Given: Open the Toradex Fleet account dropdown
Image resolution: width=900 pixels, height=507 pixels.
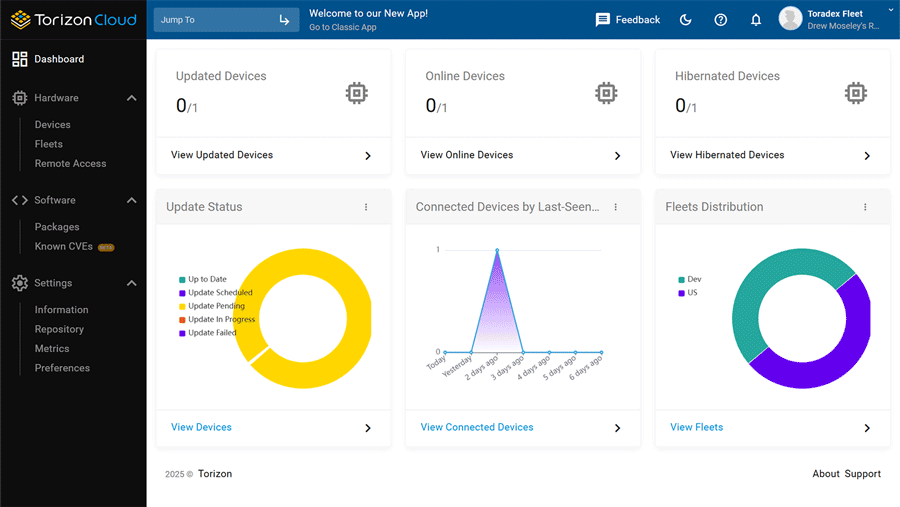Looking at the screenshot, I should [x=889, y=11].
